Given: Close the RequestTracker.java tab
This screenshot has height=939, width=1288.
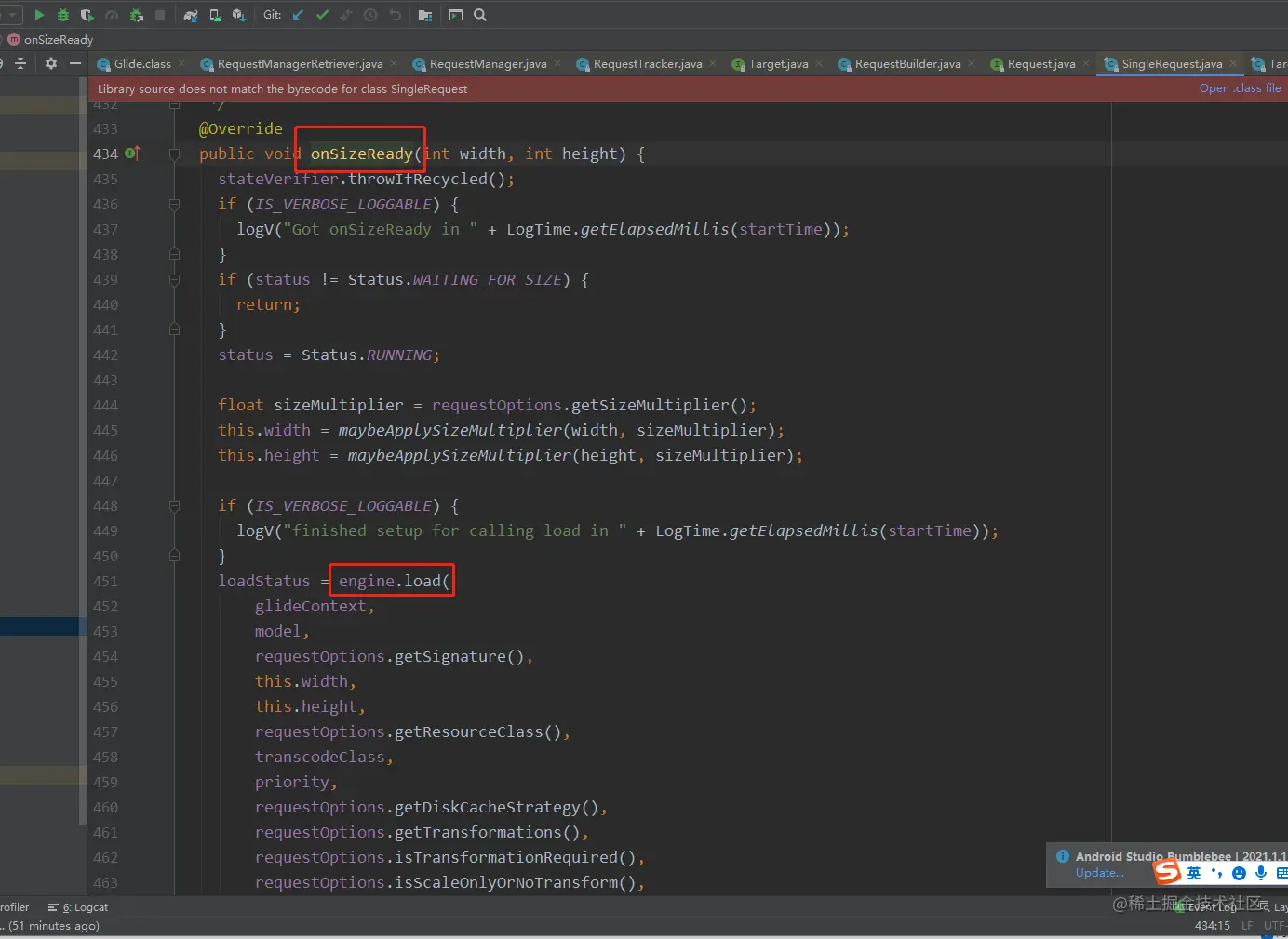Looking at the screenshot, I should point(713,63).
